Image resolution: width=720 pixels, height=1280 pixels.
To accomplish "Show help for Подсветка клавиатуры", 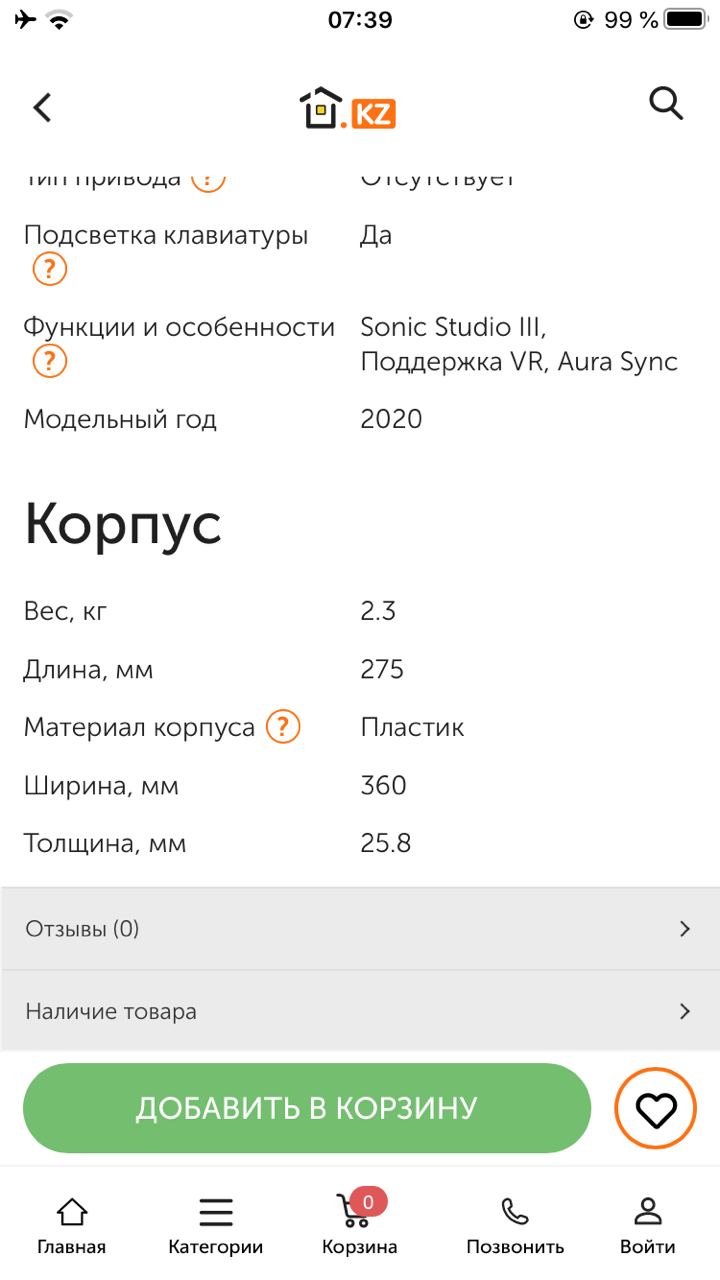I will [x=50, y=269].
